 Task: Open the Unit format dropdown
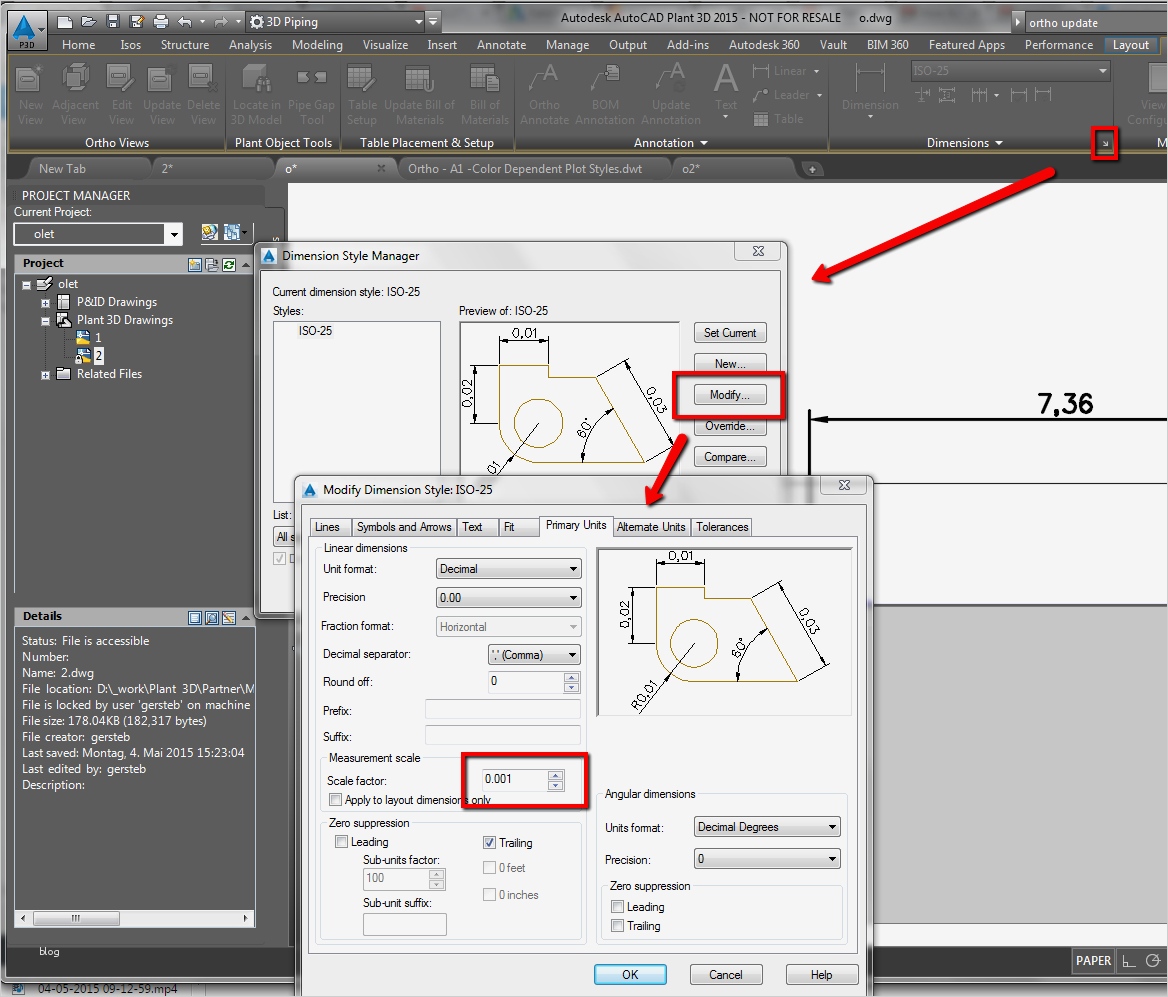point(509,569)
